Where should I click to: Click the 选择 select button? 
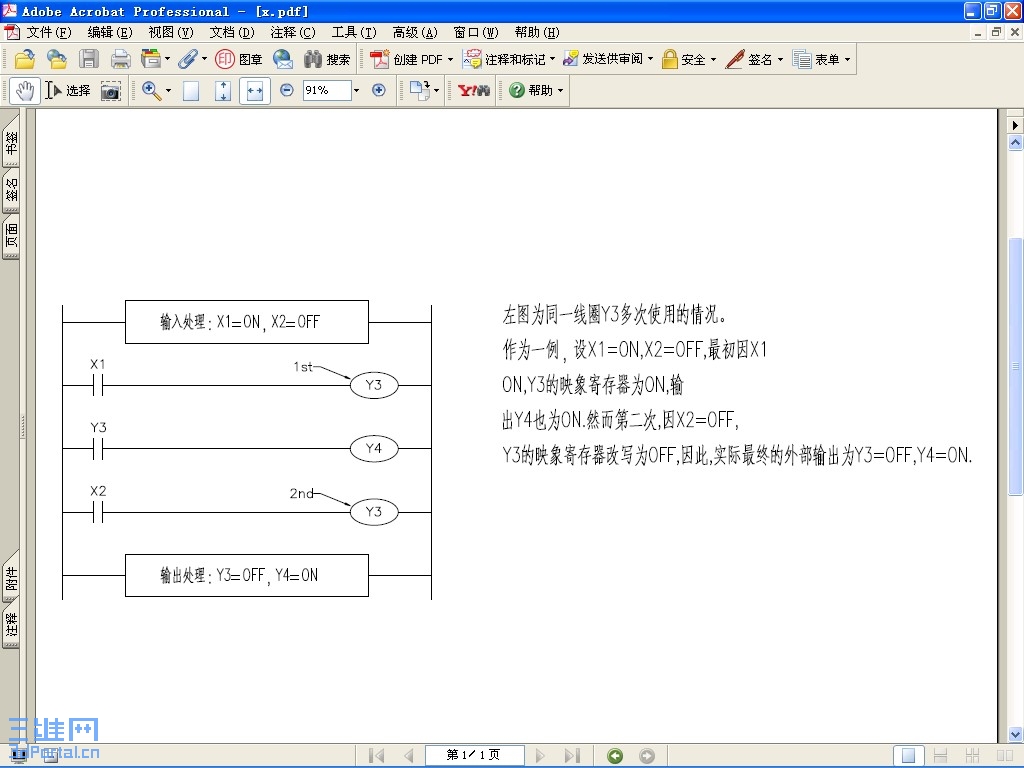coord(70,90)
